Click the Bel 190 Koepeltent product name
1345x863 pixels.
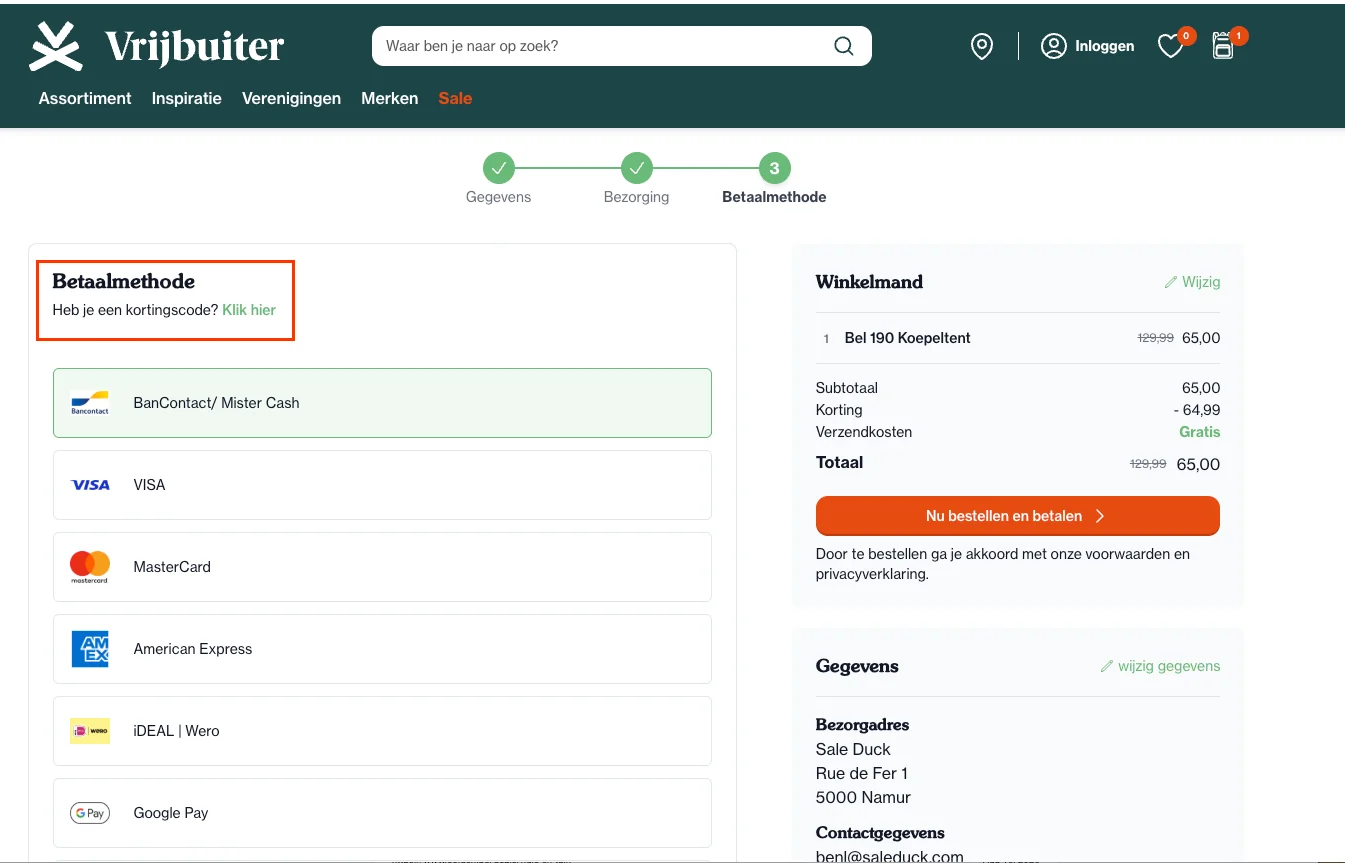(x=908, y=338)
